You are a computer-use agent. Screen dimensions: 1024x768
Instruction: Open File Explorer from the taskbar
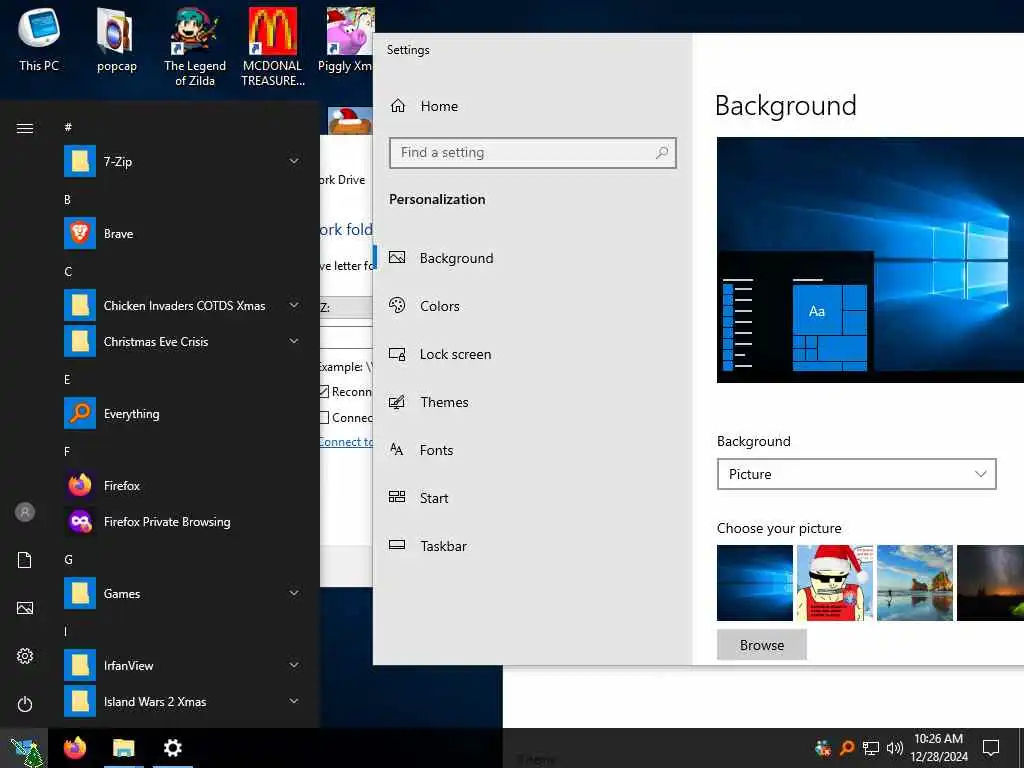pos(123,748)
